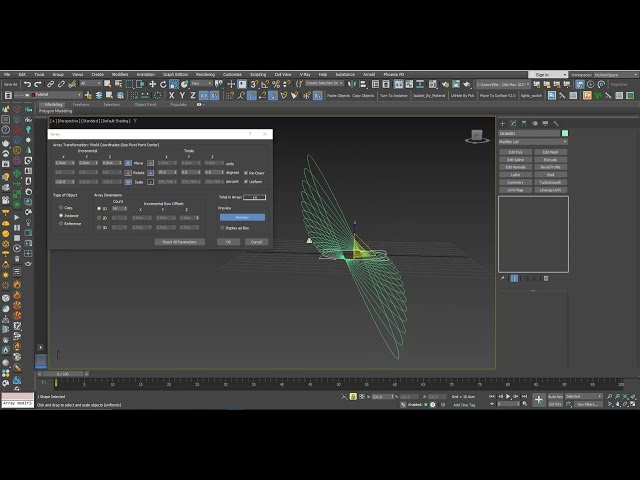Choose the Select and Move tool

pos(152,84)
